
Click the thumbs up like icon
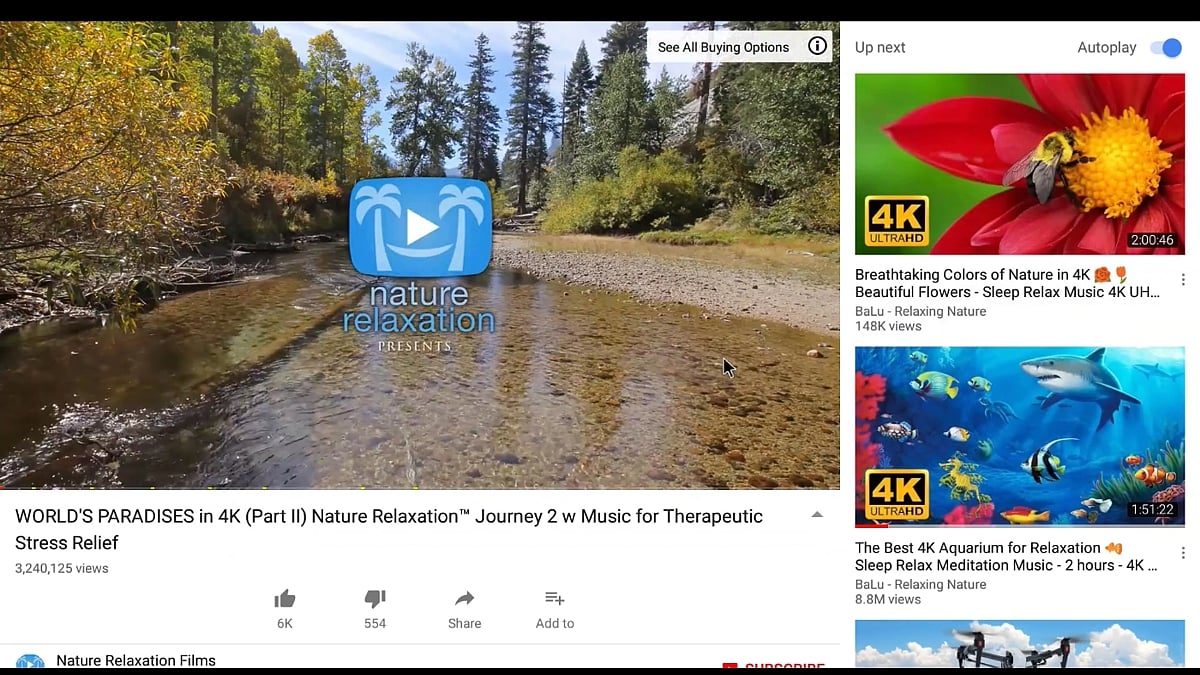[284, 597]
